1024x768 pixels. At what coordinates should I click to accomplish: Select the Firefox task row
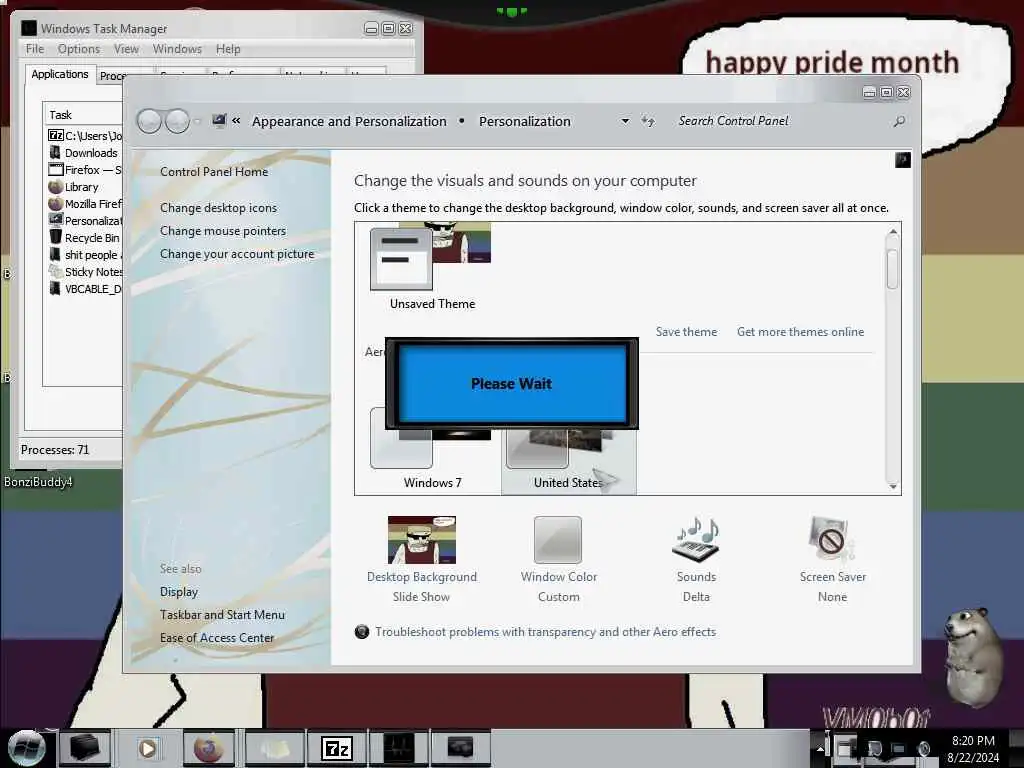tap(84, 170)
